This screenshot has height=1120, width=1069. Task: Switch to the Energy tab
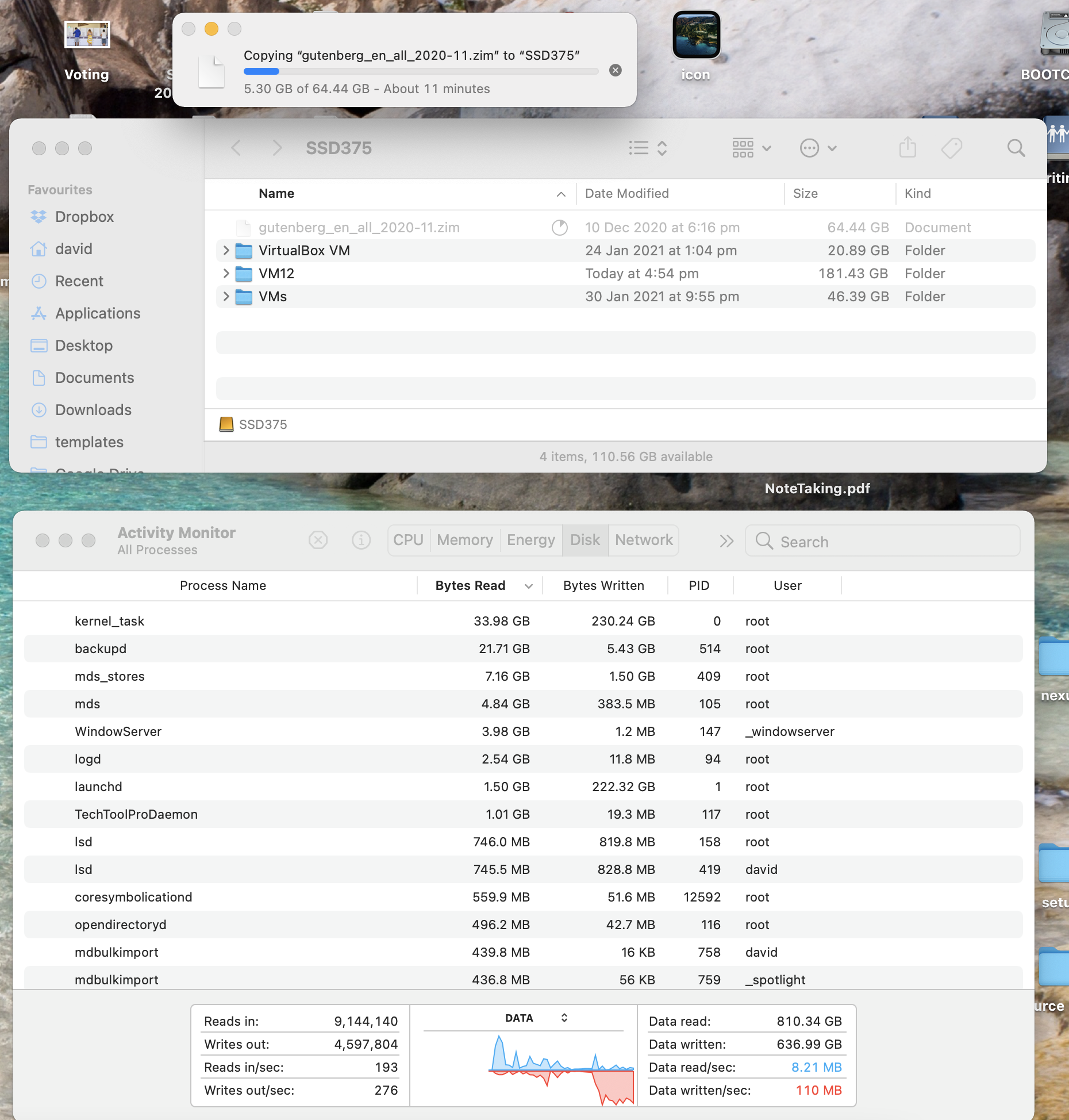pyautogui.click(x=531, y=540)
